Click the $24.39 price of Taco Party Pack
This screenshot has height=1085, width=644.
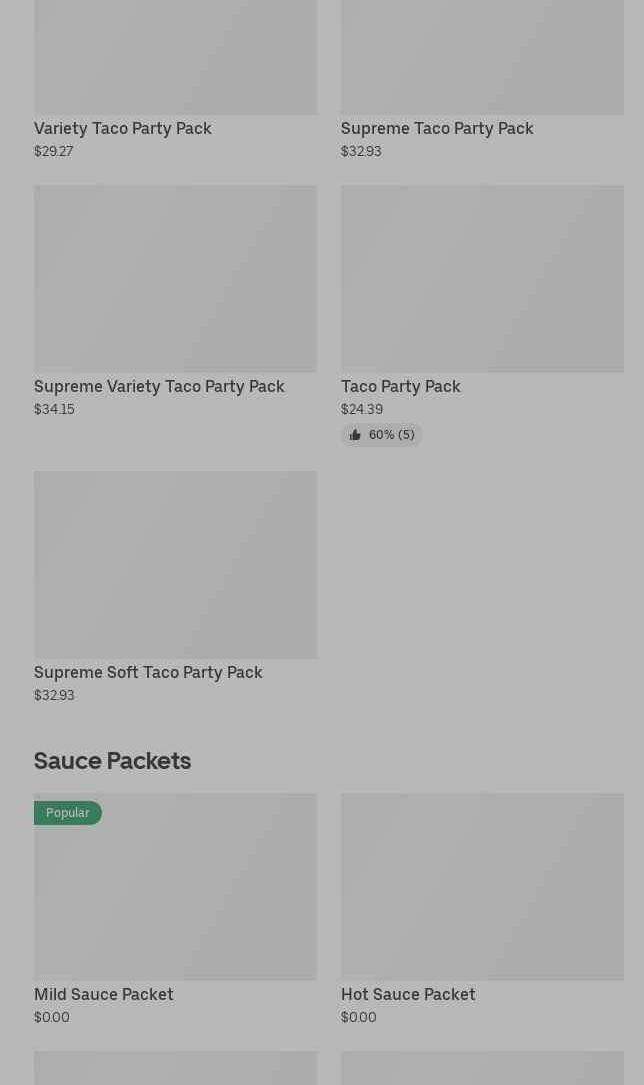point(362,409)
